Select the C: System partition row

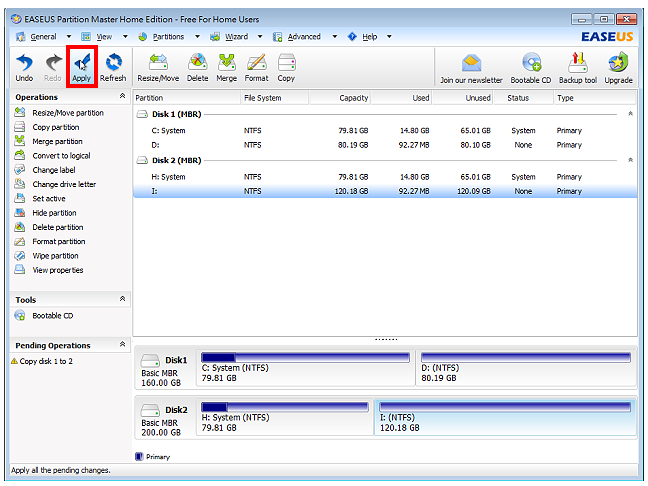384,131
